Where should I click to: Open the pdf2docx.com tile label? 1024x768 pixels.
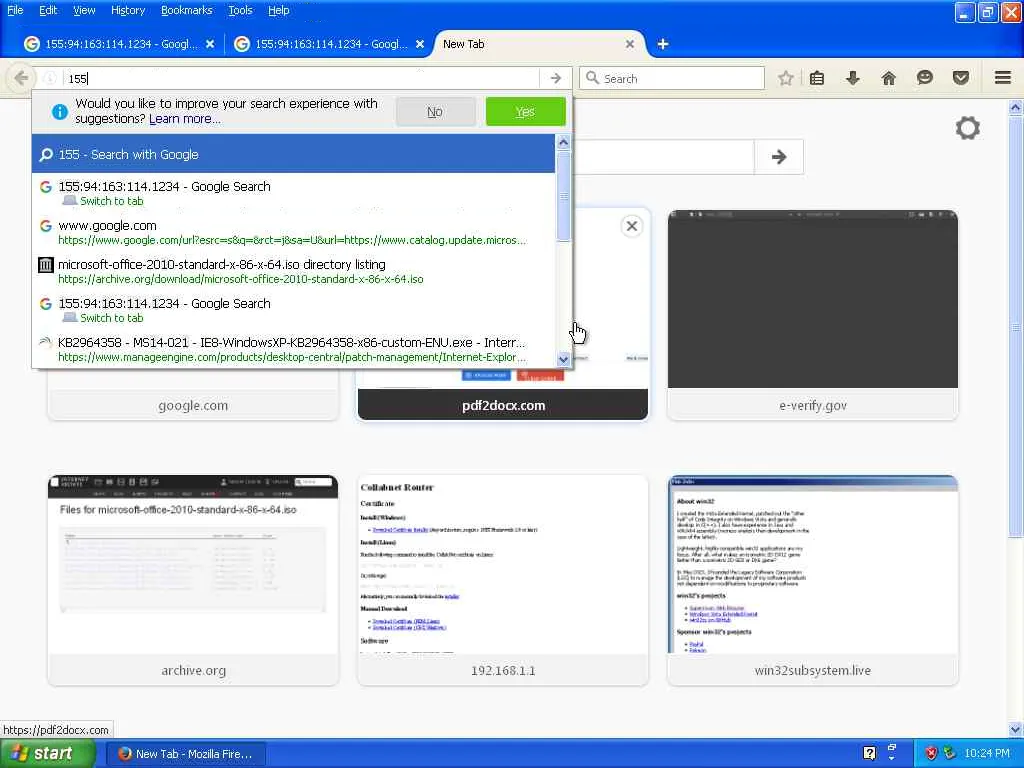[503, 405]
